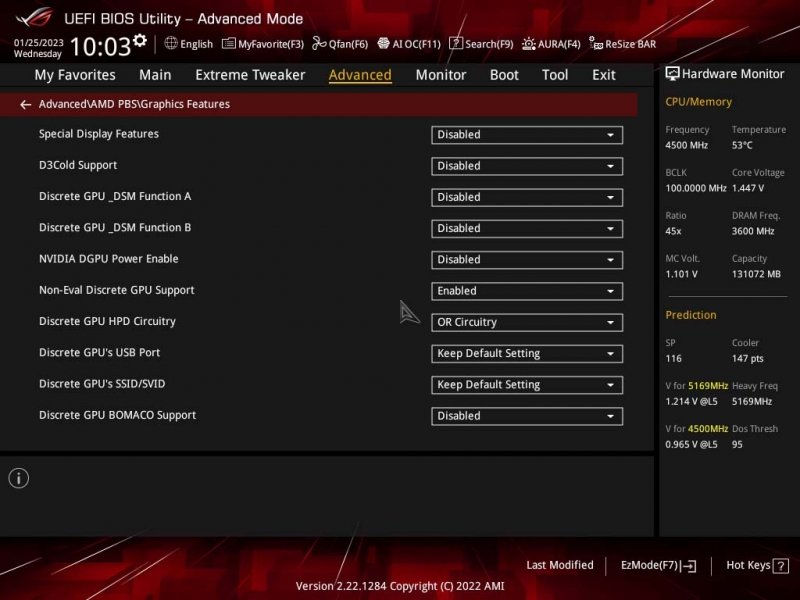
Task: Click the AI OC(F11) brain icon
Action: (383, 43)
